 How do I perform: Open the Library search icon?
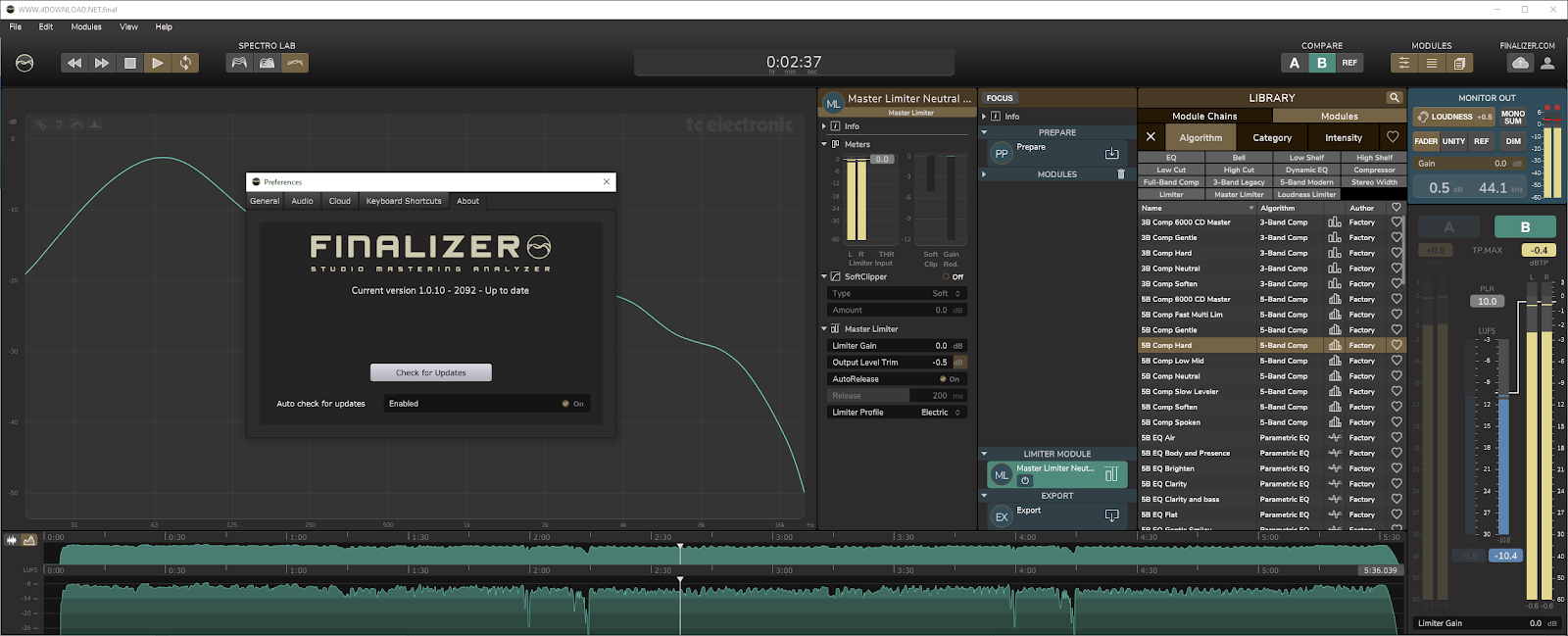[x=1394, y=98]
